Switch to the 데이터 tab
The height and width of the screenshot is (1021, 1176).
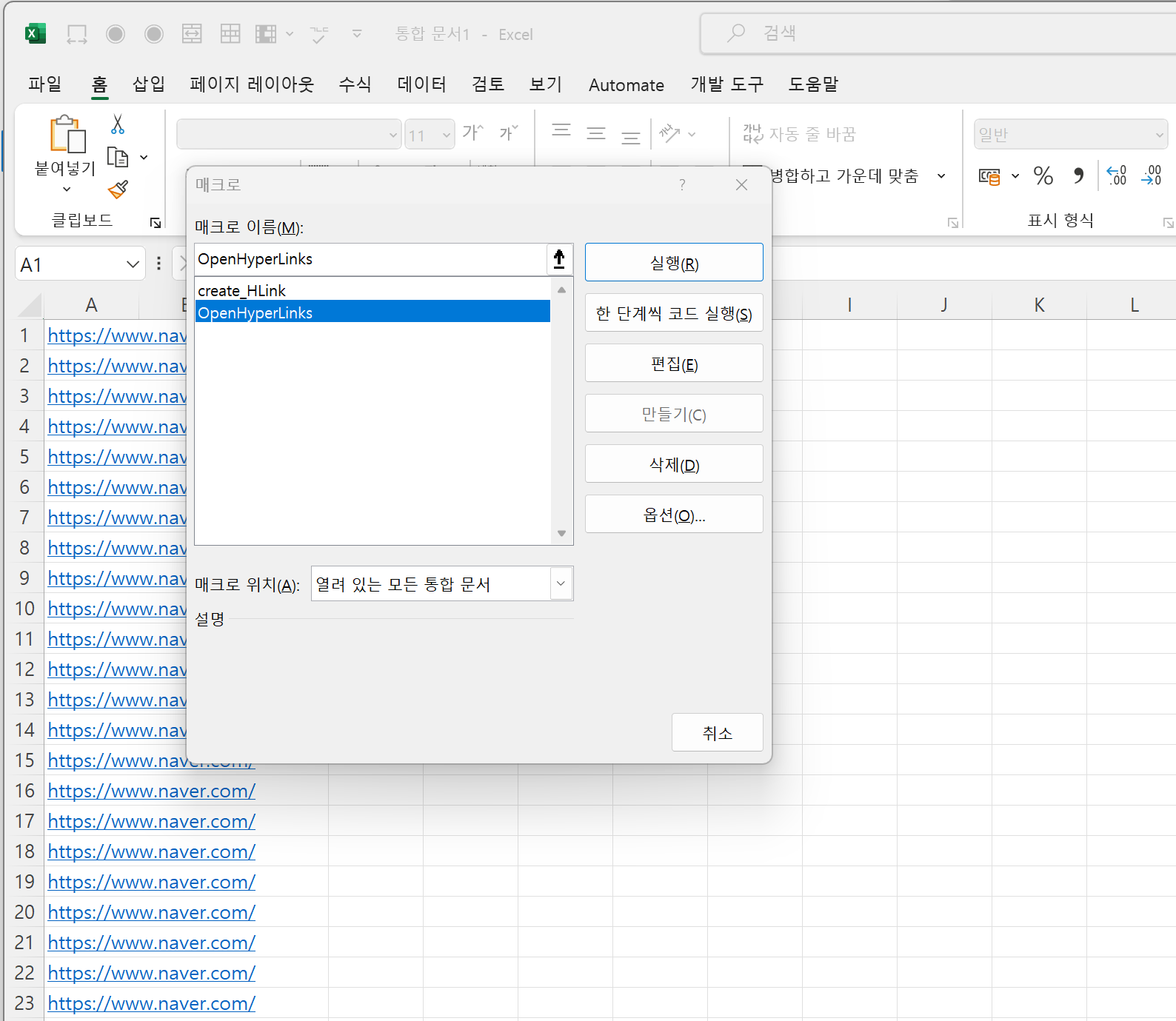[x=422, y=84]
